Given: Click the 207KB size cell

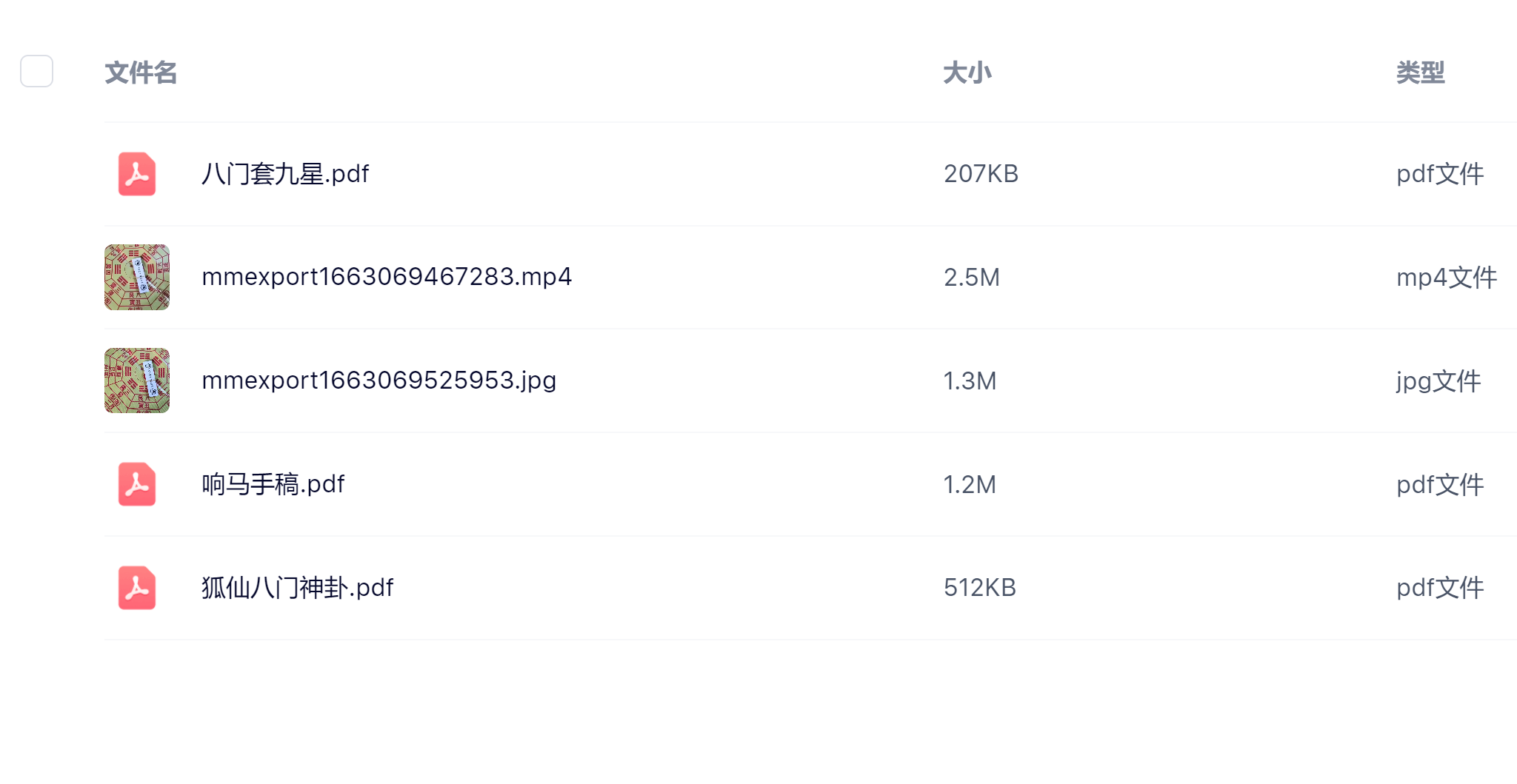Looking at the screenshot, I should click(981, 174).
